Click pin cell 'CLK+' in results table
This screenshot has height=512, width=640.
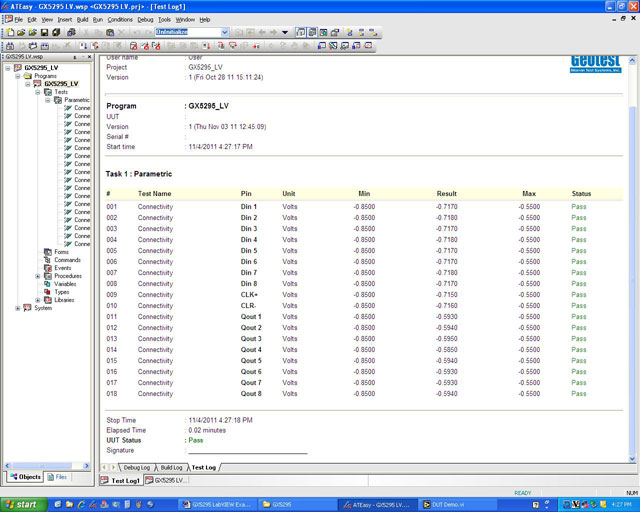[x=249, y=295]
